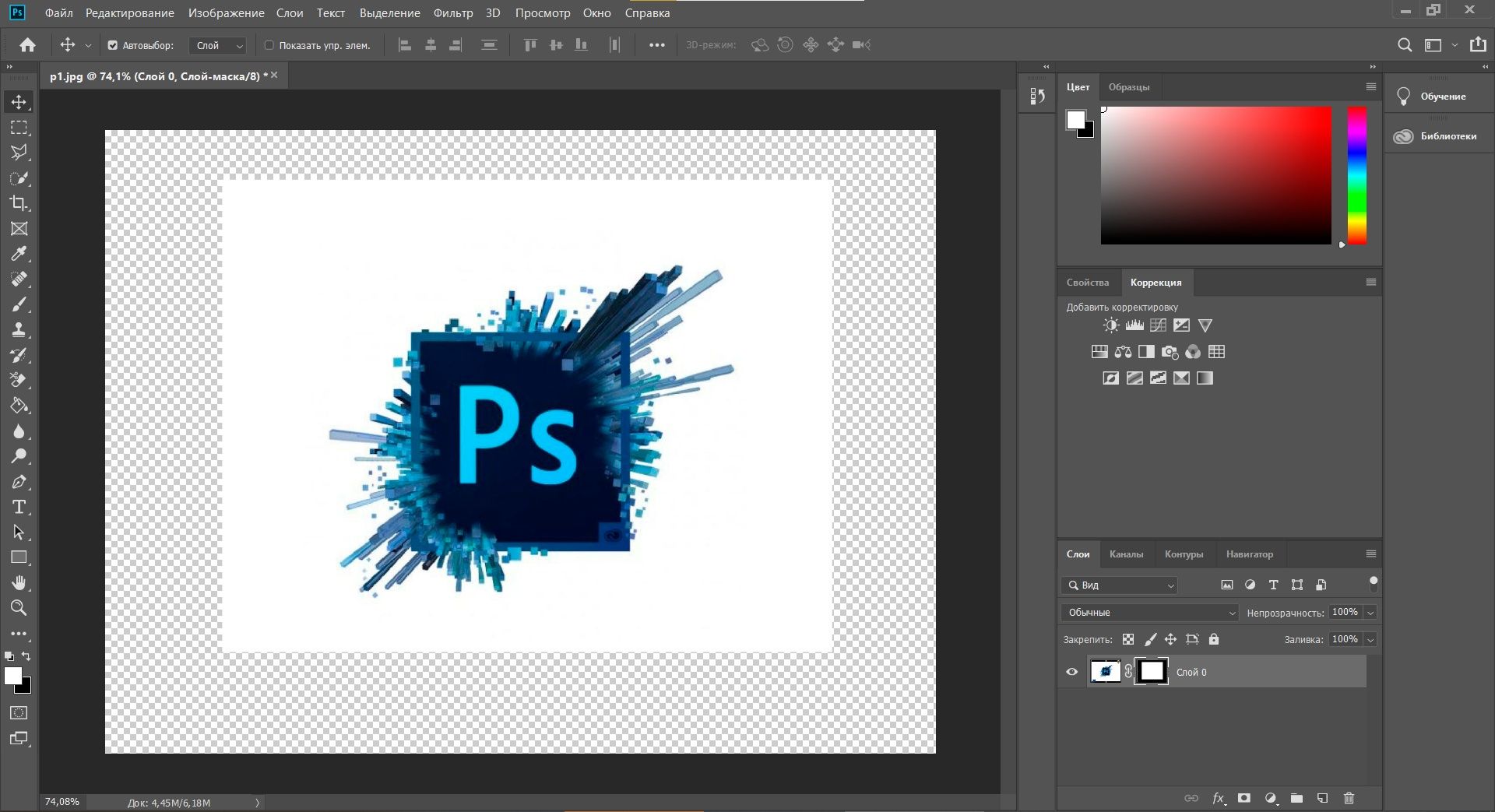1495x812 pixels.
Task: Open workspace switcher dropdown arrow
Action: click(x=1455, y=45)
